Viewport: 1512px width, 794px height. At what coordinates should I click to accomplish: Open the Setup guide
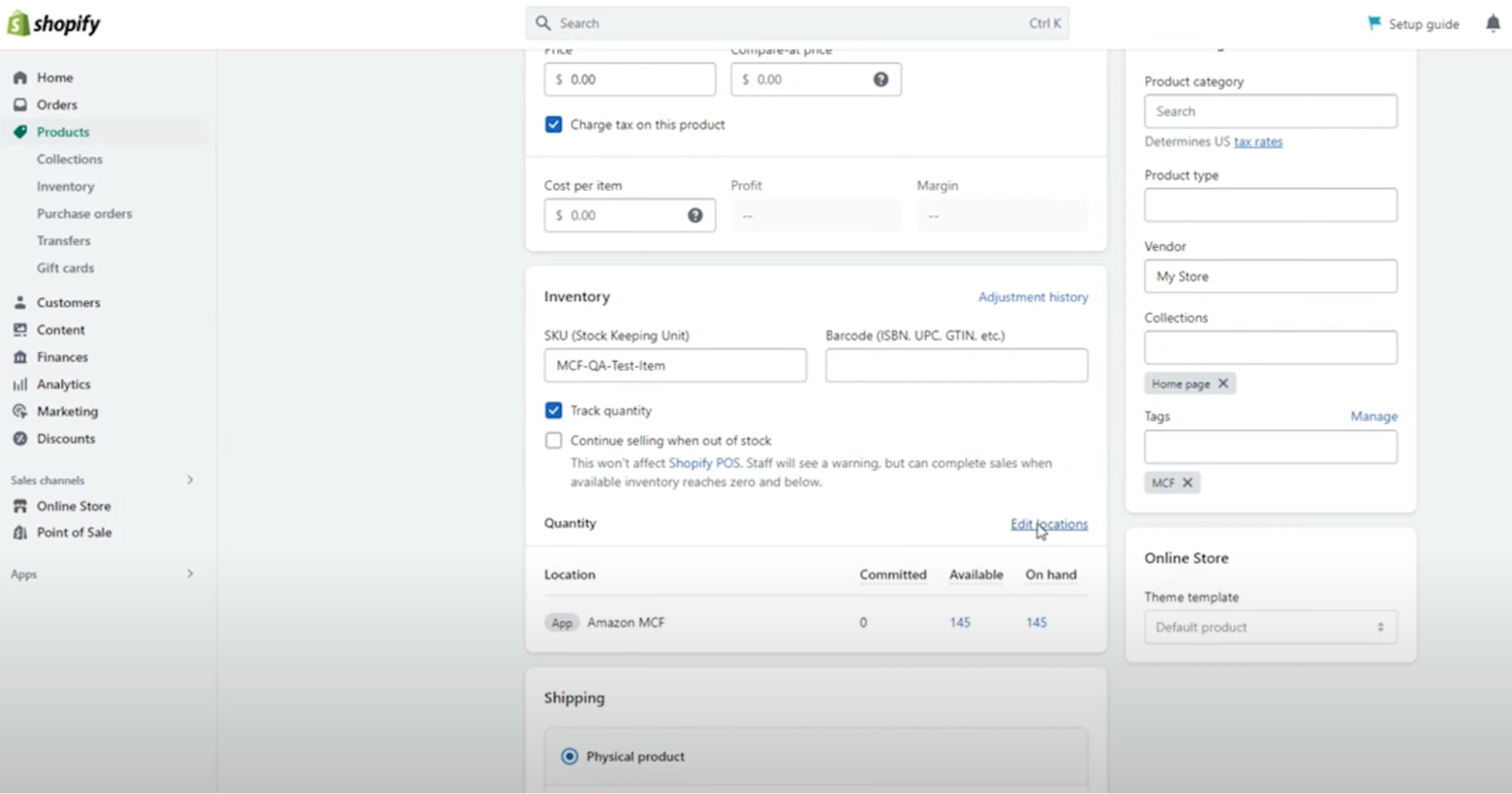pos(1412,24)
